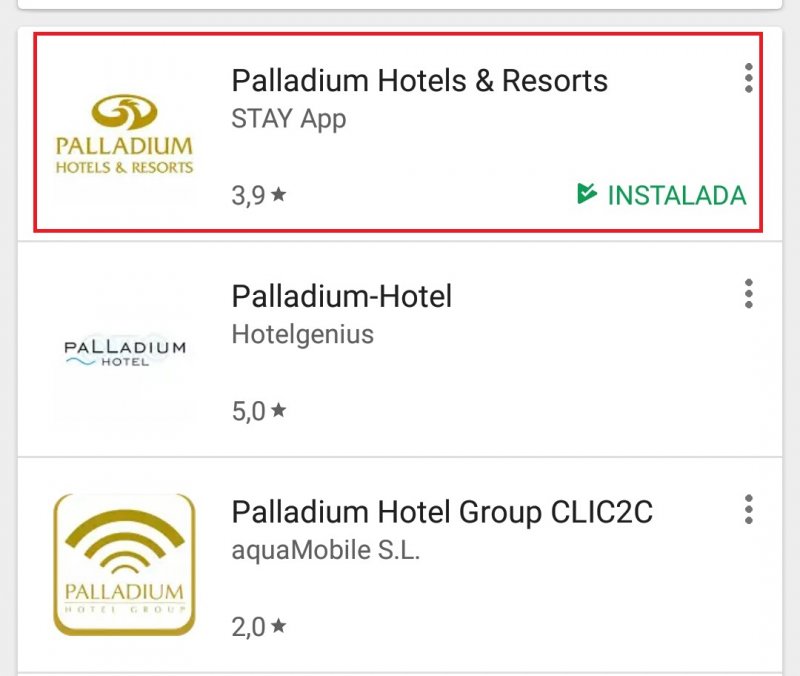Open the Palladium Hotels & Resorts app icon
Image resolution: width=800 pixels, height=676 pixels.
(124, 134)
